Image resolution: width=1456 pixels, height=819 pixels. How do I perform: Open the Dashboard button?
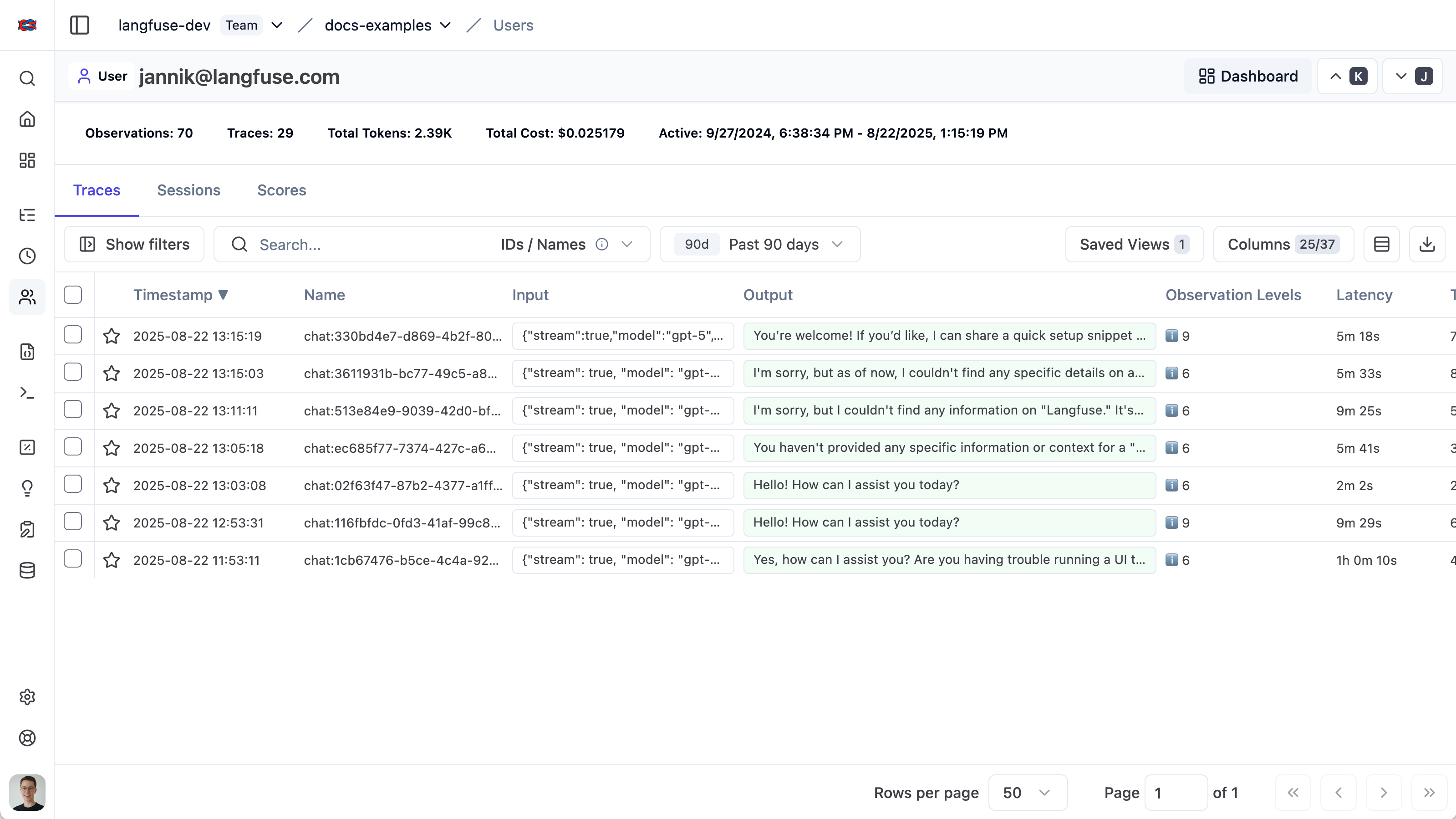pyautogui.click(x=1248, y=77)
